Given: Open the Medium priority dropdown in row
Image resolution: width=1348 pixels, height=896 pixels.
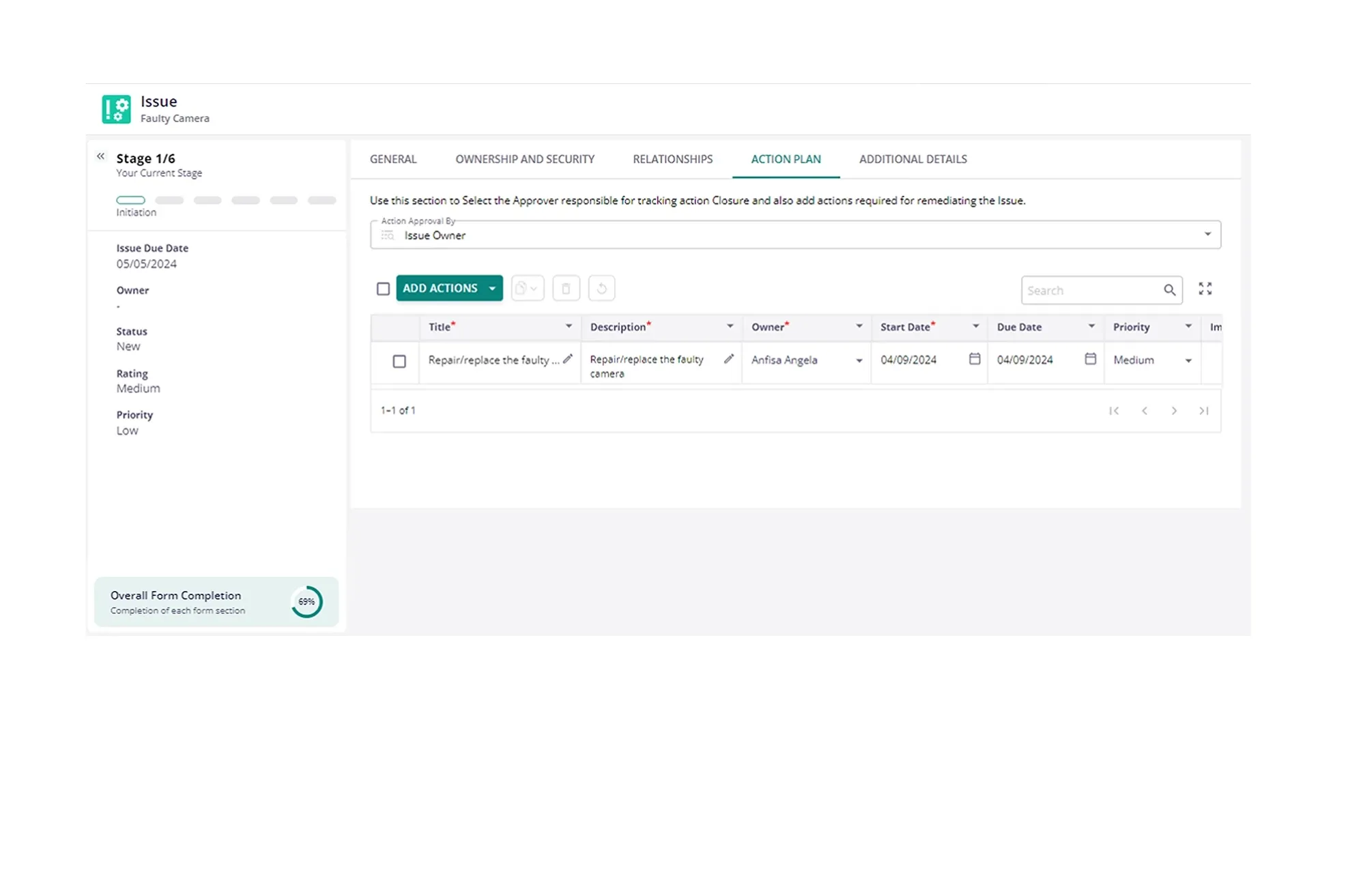Looking at the screenshot, I should [1188, 361].
